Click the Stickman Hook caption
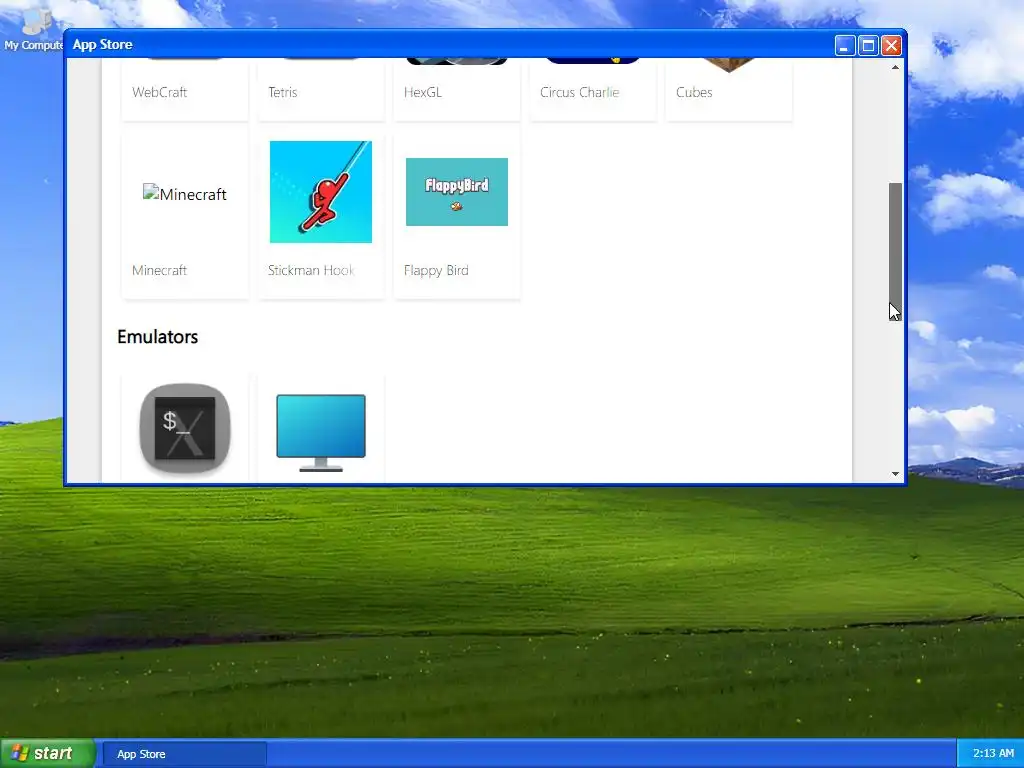The image size is (1024, 768). [311, 270]
